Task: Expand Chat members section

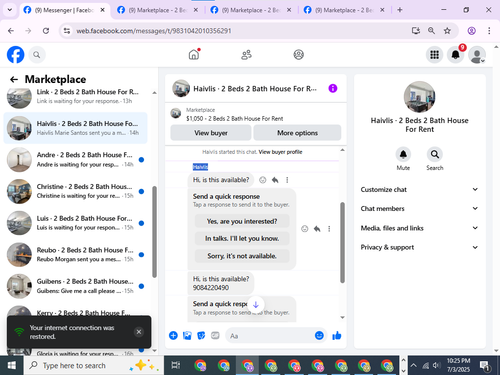Action: click(x=419, y=209)
